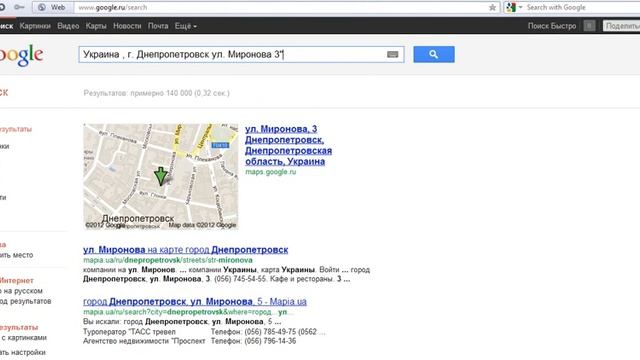Expand the Ещё dropdown menu
Image resolution: width=640 pixels, height=360 pixels.
[x=186, y=26]
